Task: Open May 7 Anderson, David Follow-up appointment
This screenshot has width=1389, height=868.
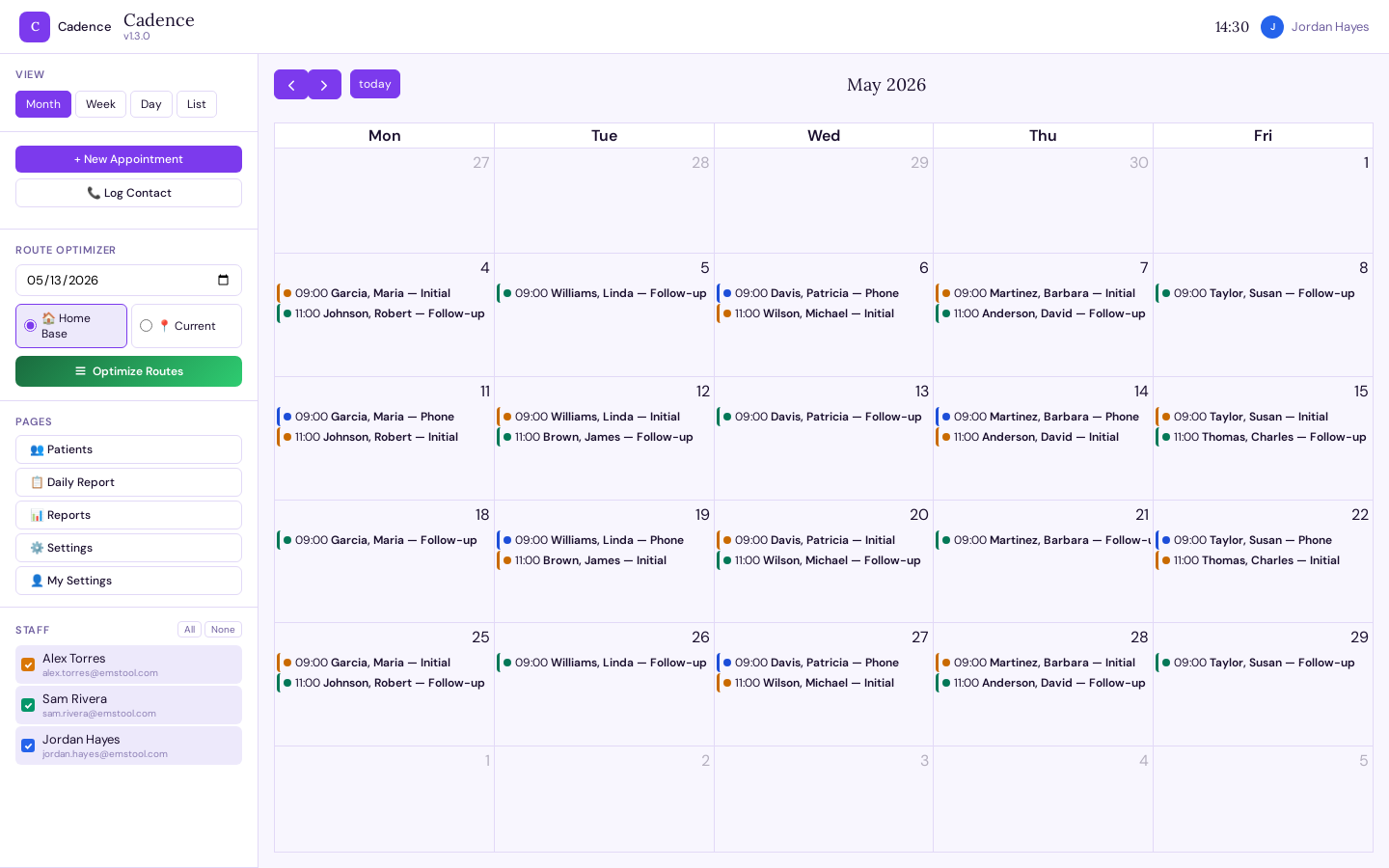Action: (1043, 313)
